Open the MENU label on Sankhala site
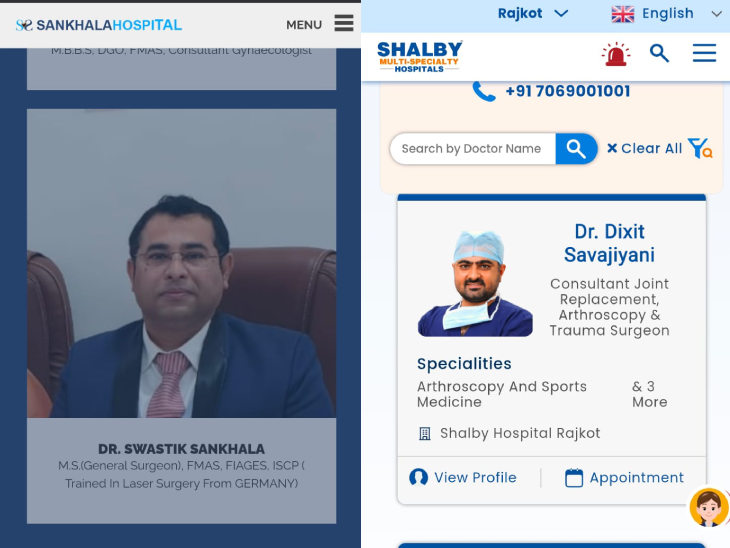This screenshot has width=730, height=548. click(304, 25)
